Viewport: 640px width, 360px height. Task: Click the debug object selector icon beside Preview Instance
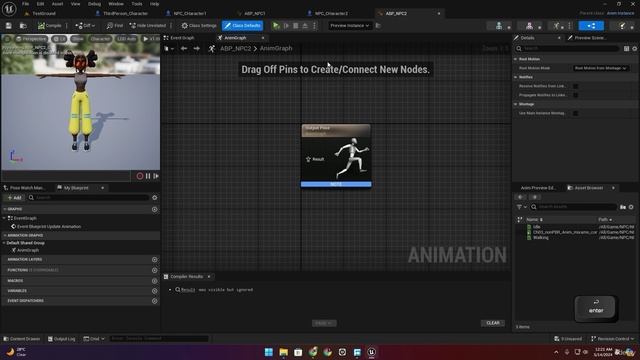coord(378,26)
